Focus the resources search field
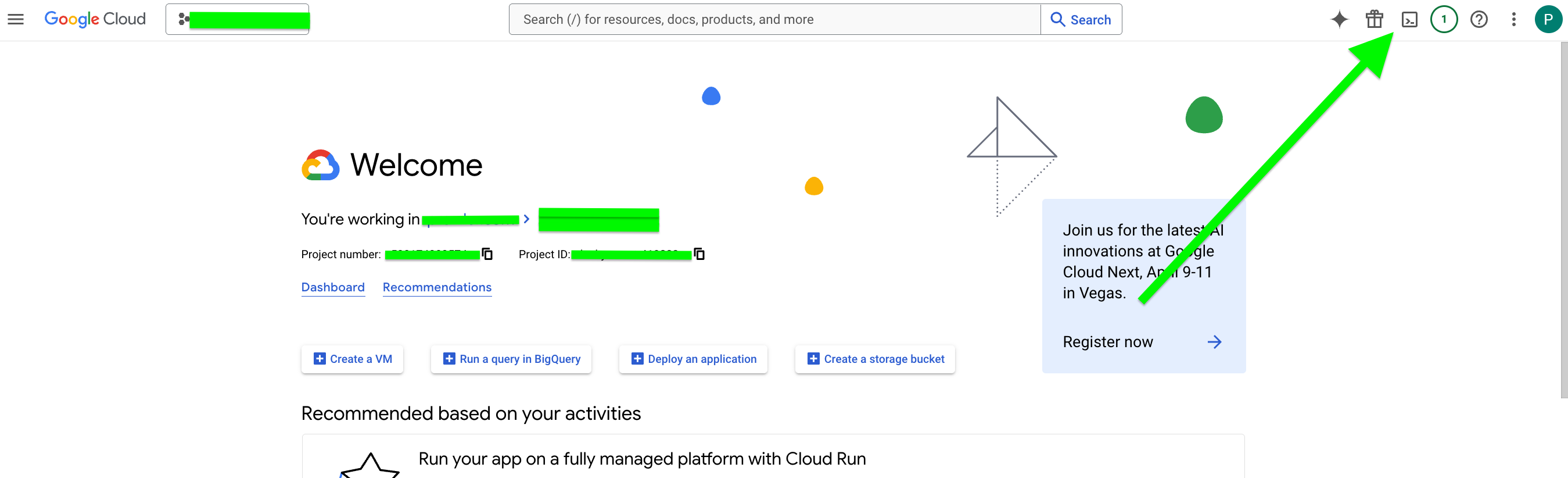The width and height of the screenshot is (1568, 478). pos(774,20)
